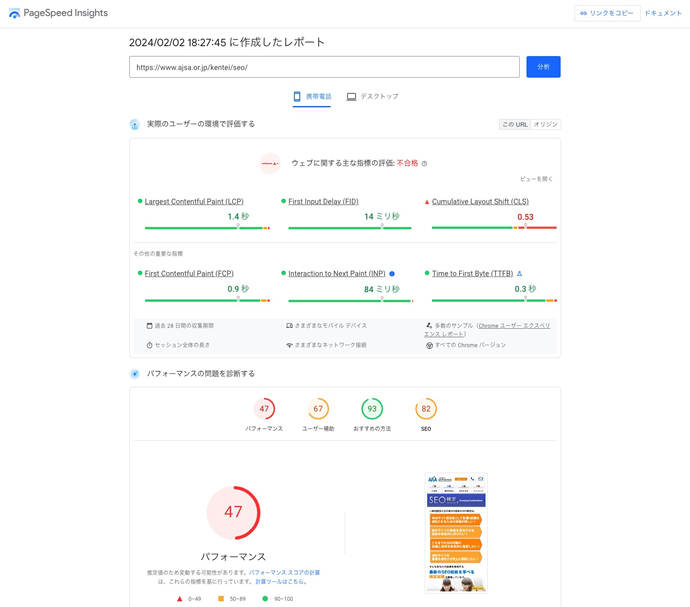Switch to the デスクトップ tab

pyautogui.click(x=372, y=97)
